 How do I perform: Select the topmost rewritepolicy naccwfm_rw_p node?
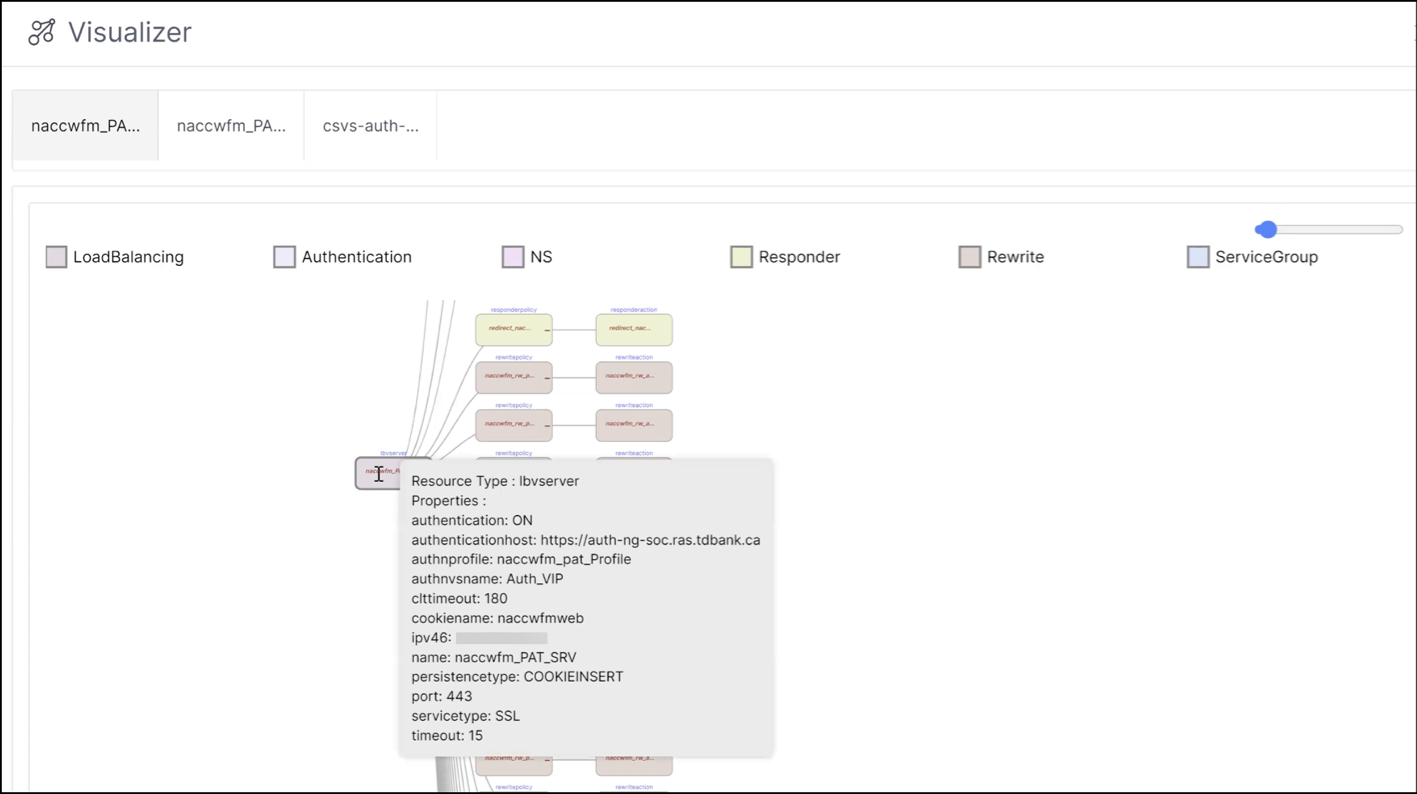pos(514,377)
